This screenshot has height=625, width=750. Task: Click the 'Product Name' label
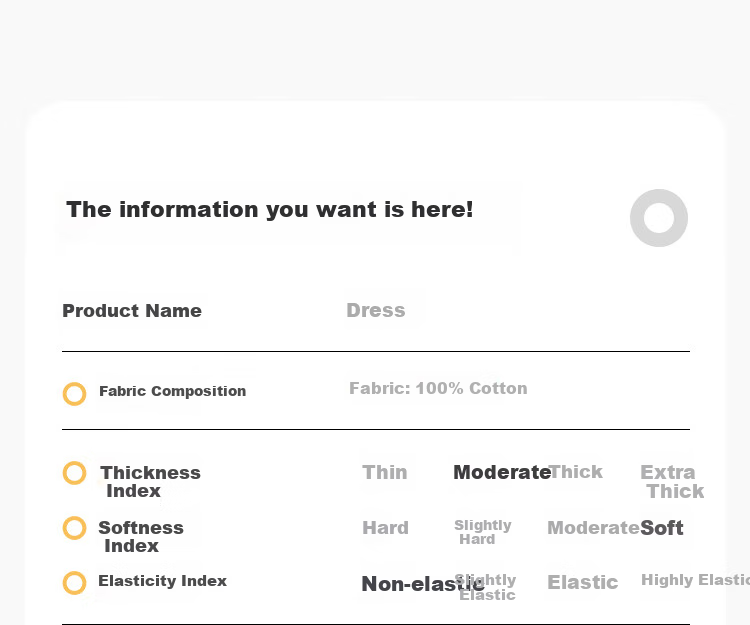tap(132, 311)
